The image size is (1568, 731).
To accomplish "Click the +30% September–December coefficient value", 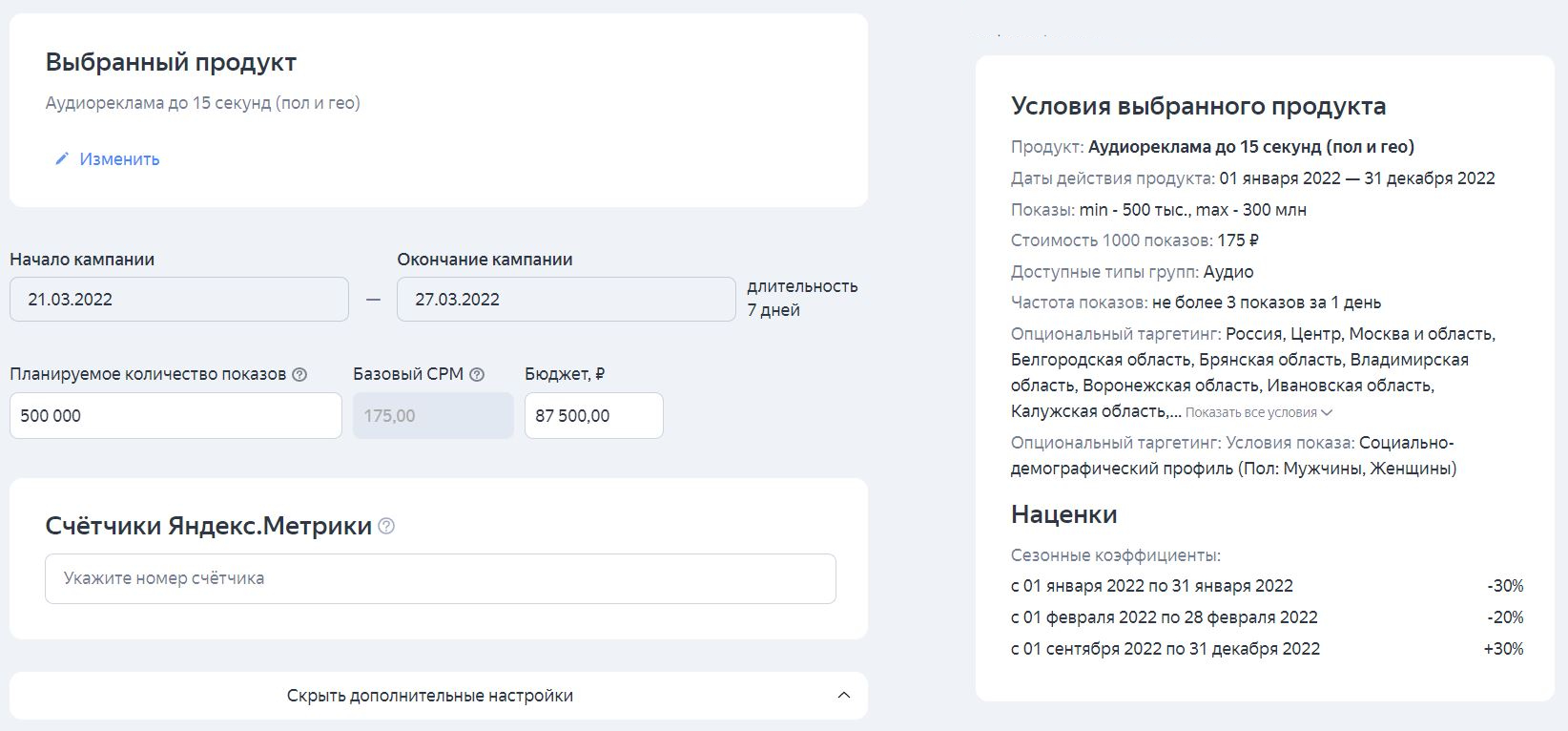I will (1503, 649).
